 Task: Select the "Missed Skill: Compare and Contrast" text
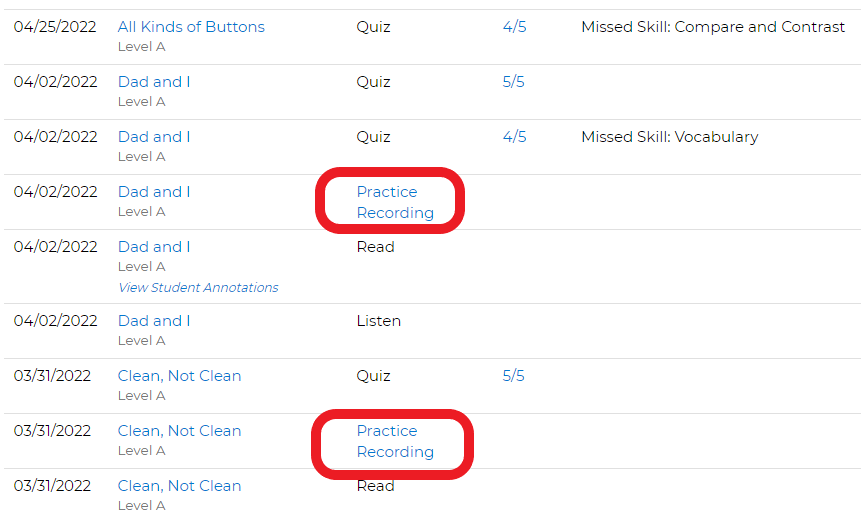(x=713, y=27)
